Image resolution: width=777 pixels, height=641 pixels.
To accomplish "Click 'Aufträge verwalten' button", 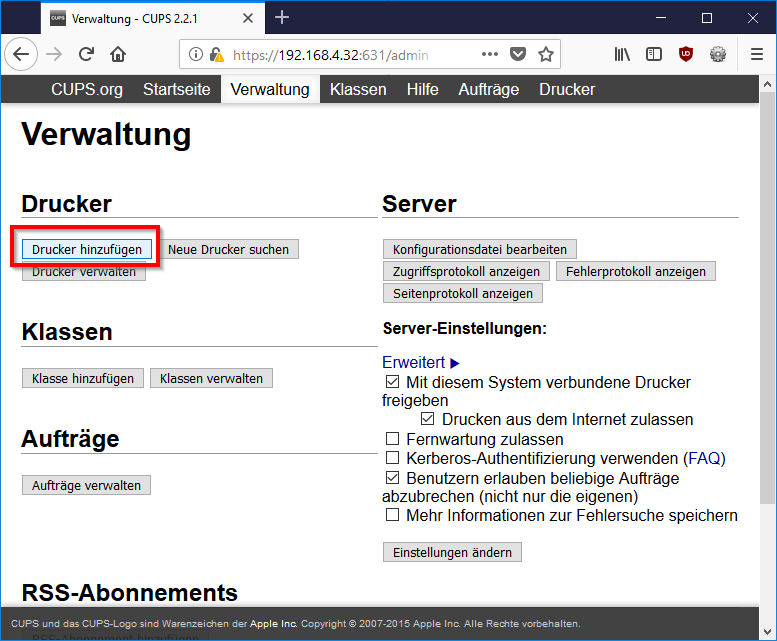I will pyautogui.click(x=86, y=485).
